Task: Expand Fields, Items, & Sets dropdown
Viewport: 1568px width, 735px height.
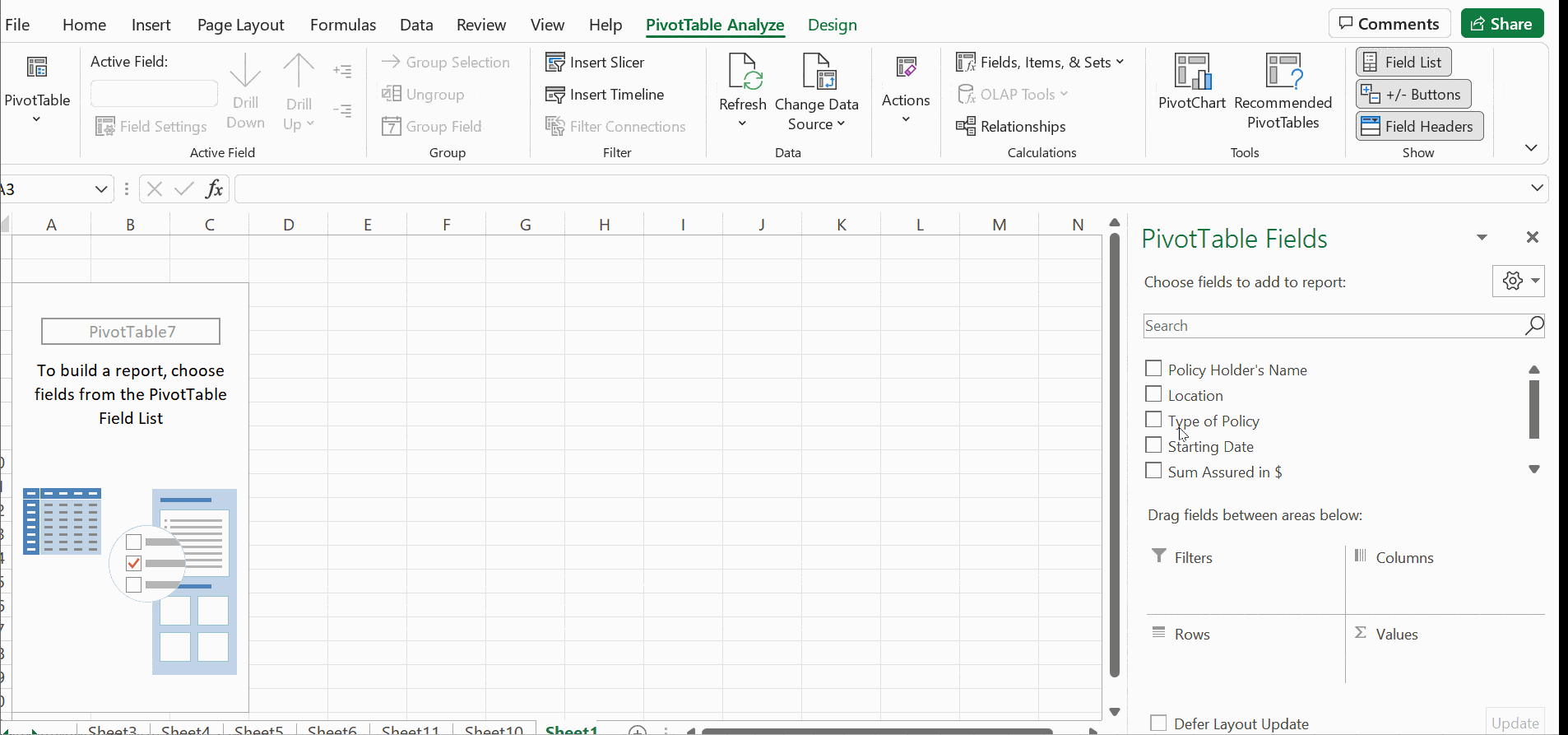Action: (1041, 63)
